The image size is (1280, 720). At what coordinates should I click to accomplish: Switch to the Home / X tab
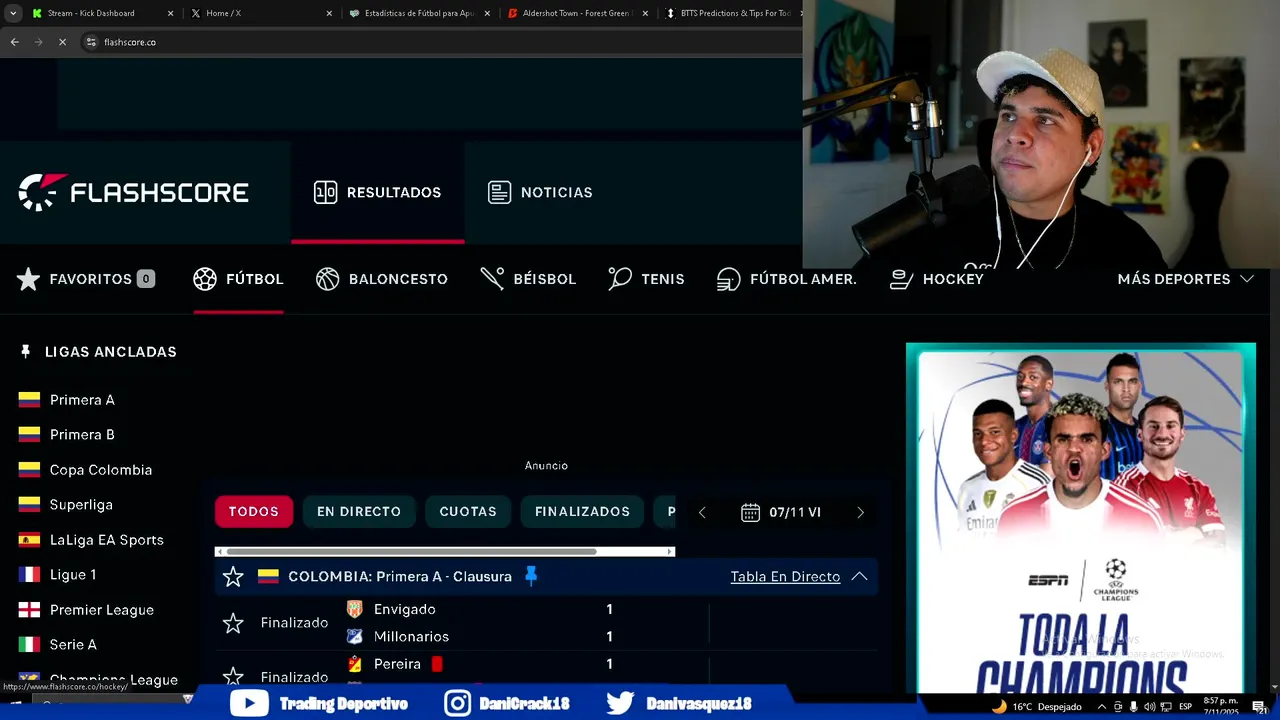(261, 13)
